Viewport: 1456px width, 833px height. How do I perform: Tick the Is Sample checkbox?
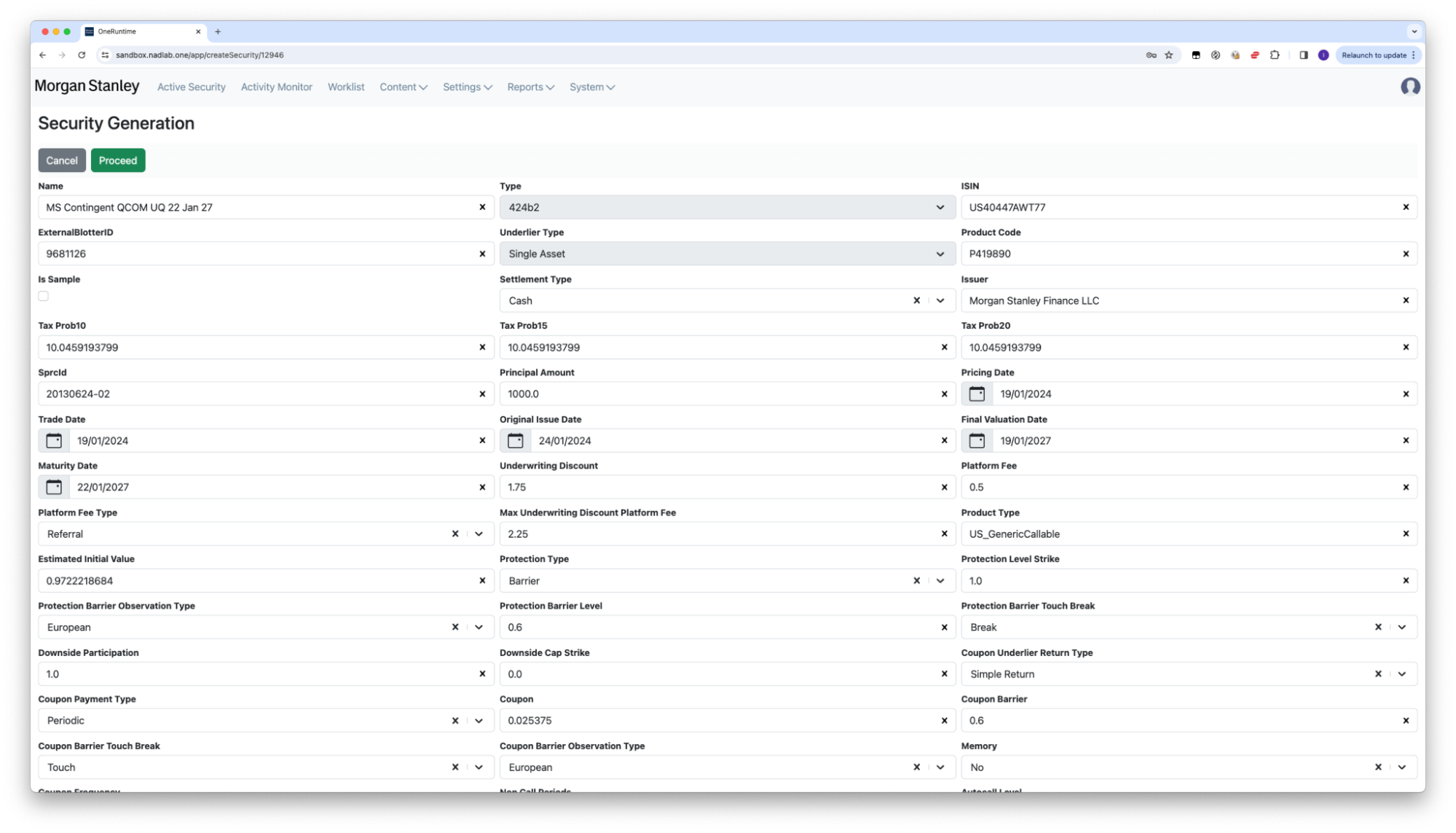tap(44, 296)
